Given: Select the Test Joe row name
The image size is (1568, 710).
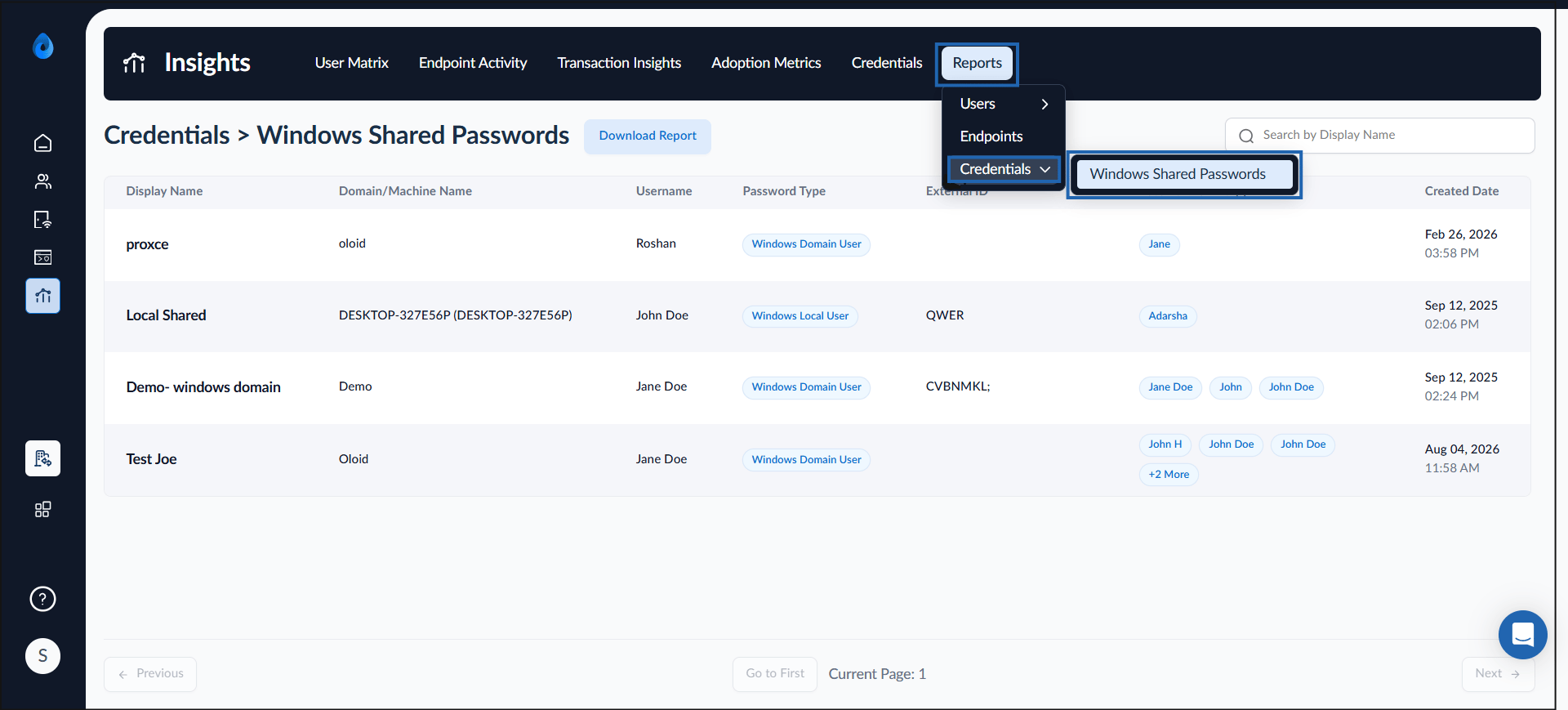Looking at the screenshot, I should pyautogui.click(x=151, y=459).
